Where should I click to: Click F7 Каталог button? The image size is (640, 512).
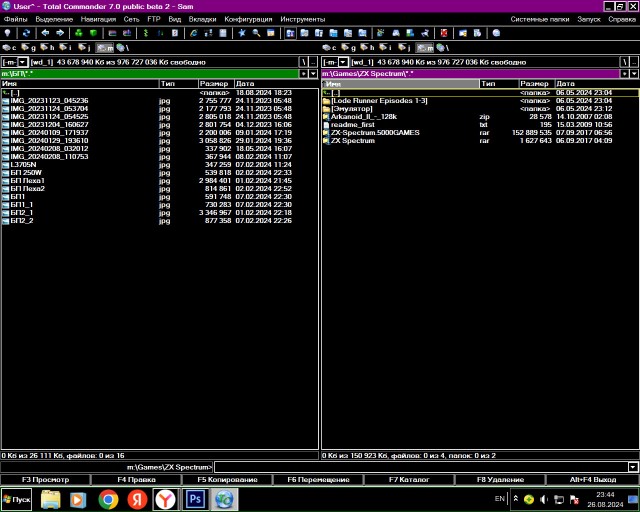tap(409, 480)
